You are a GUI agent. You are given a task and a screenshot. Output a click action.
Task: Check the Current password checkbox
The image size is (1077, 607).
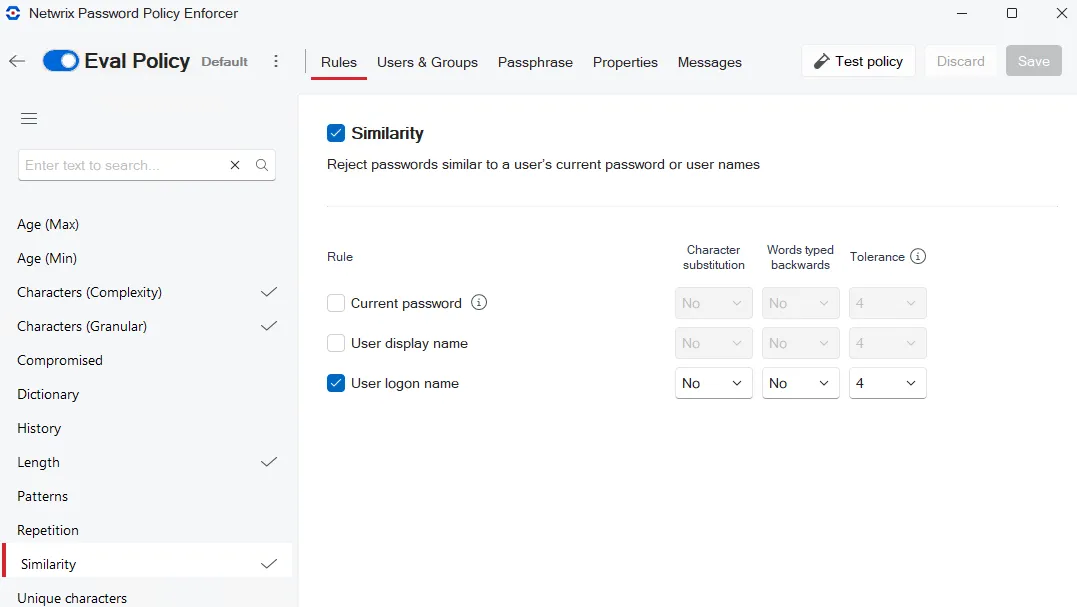[x=336, y=303]
